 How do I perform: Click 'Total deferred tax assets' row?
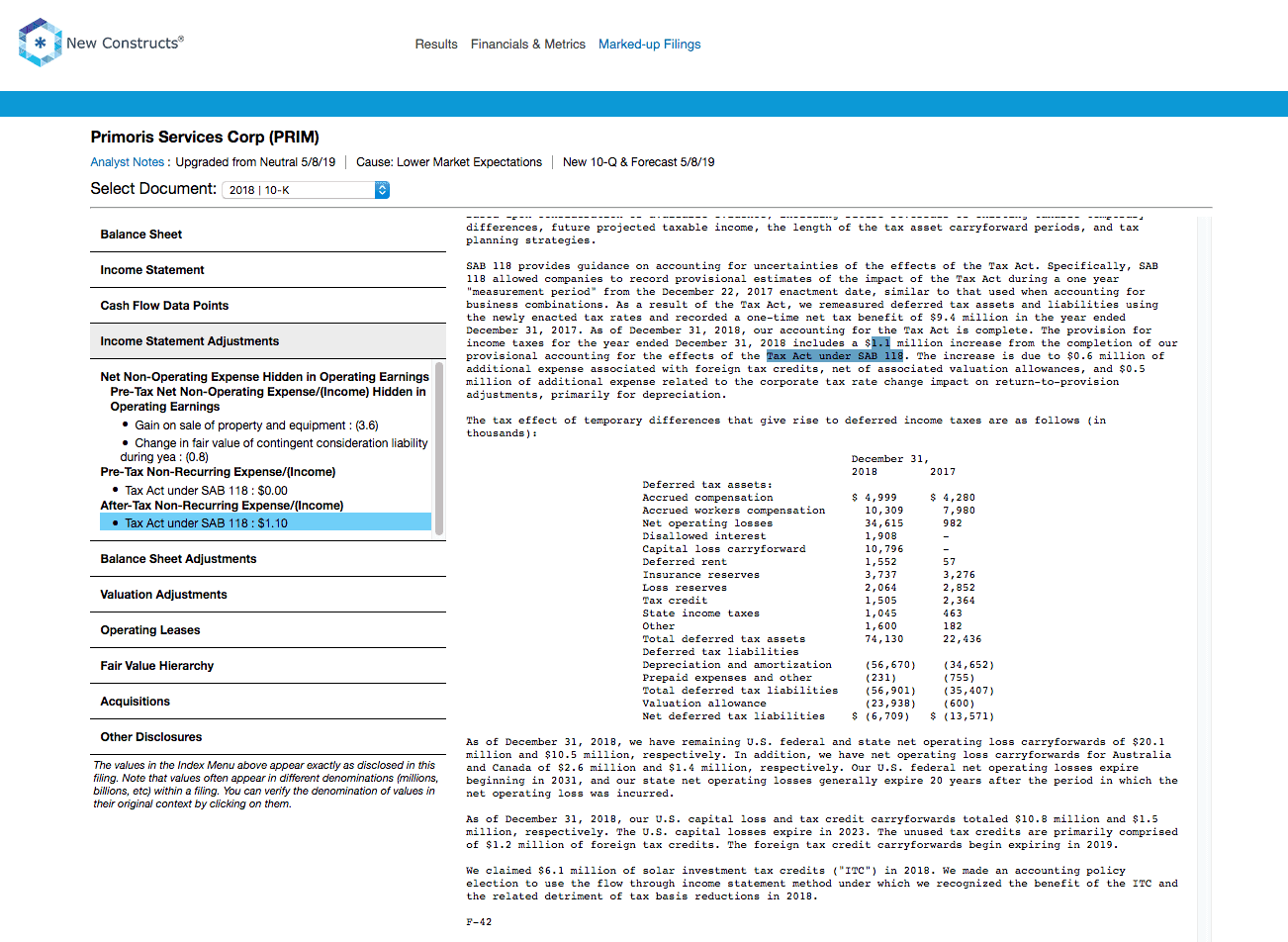point(812,639)
